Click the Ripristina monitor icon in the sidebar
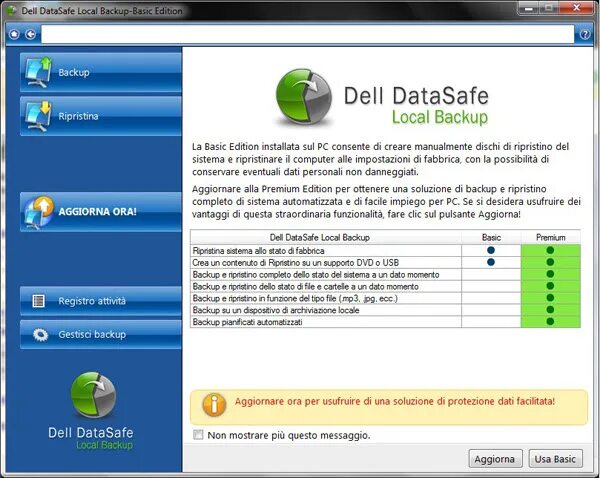The height and width of the screenshot is (478, 600). [38, 116]
